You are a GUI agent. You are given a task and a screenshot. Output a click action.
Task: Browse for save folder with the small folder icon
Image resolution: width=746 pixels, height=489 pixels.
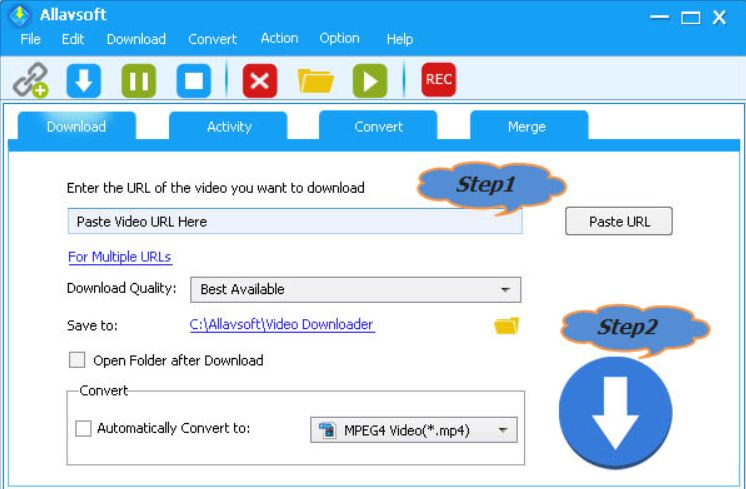[507, 326]
